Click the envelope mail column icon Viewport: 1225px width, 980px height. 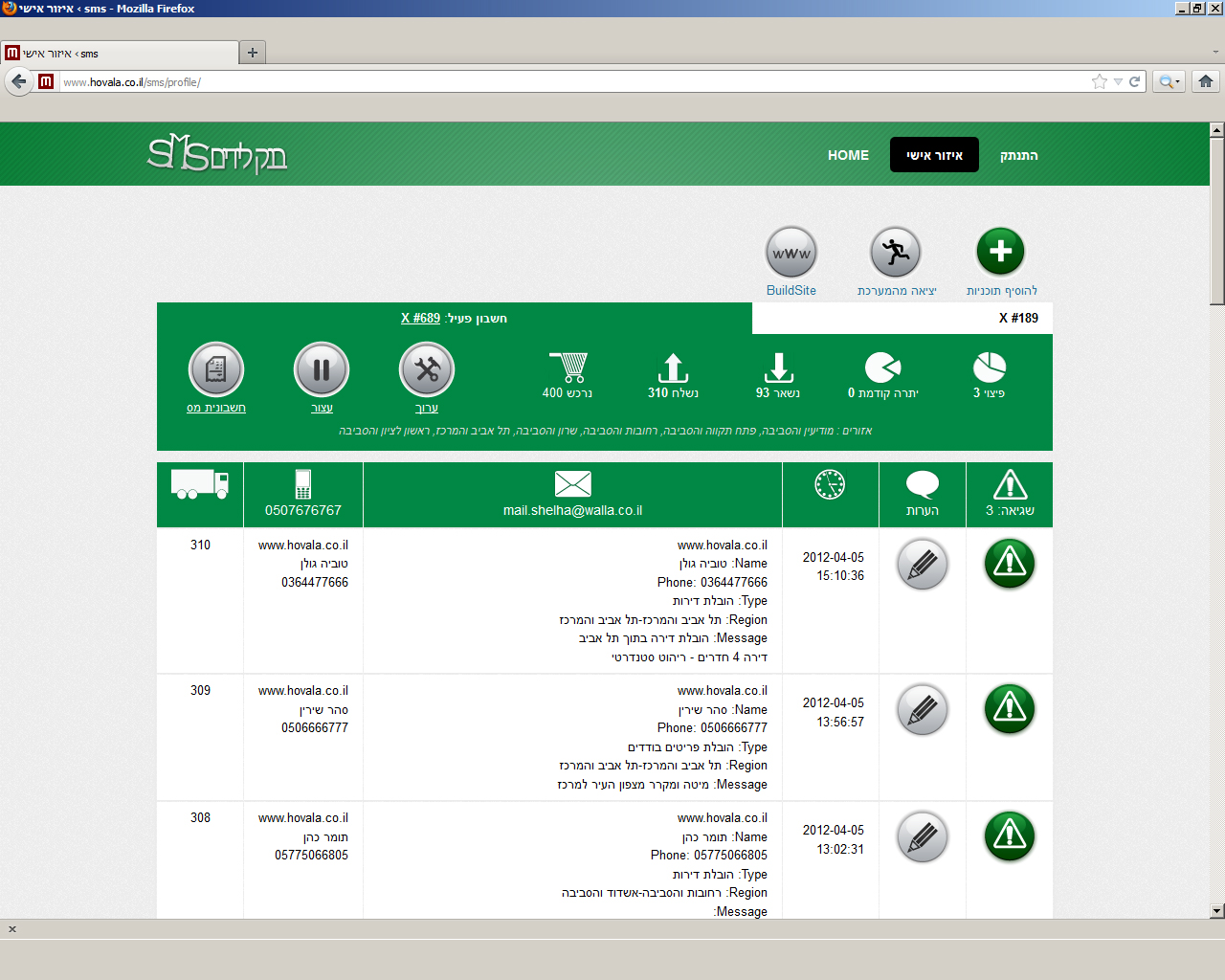point(572,484)
